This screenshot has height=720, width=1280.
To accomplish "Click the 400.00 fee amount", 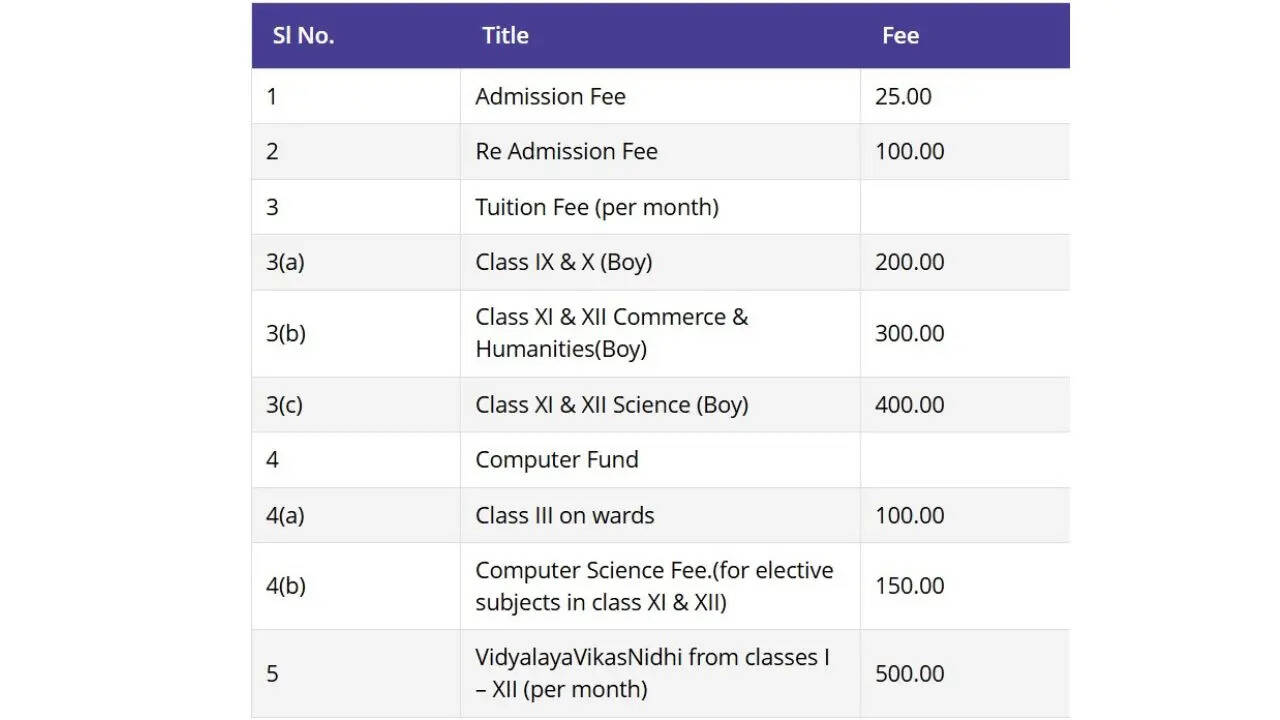I will [909, 405].
